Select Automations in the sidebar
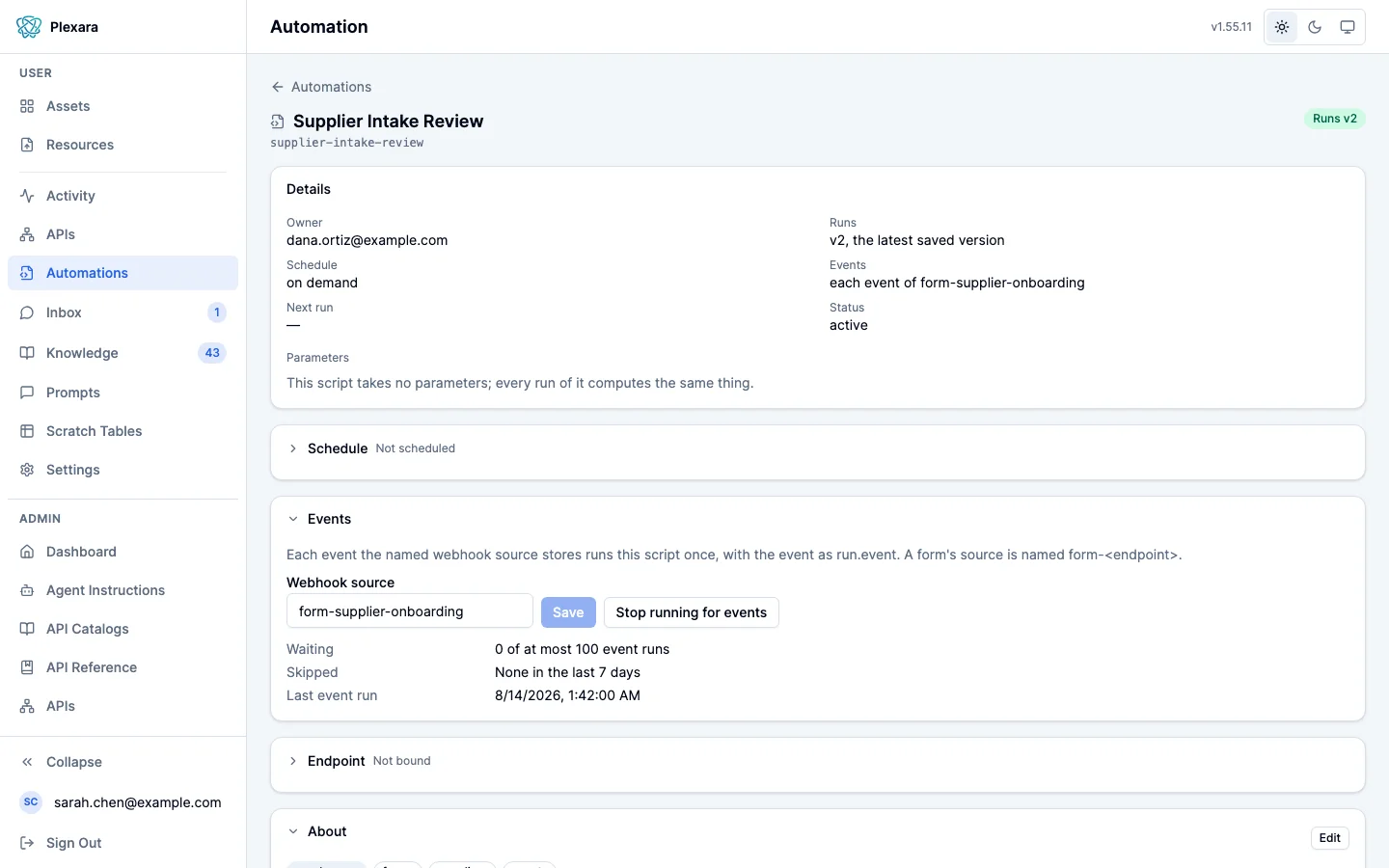The height and width of the screenshot is (868, 1389). 123,273
